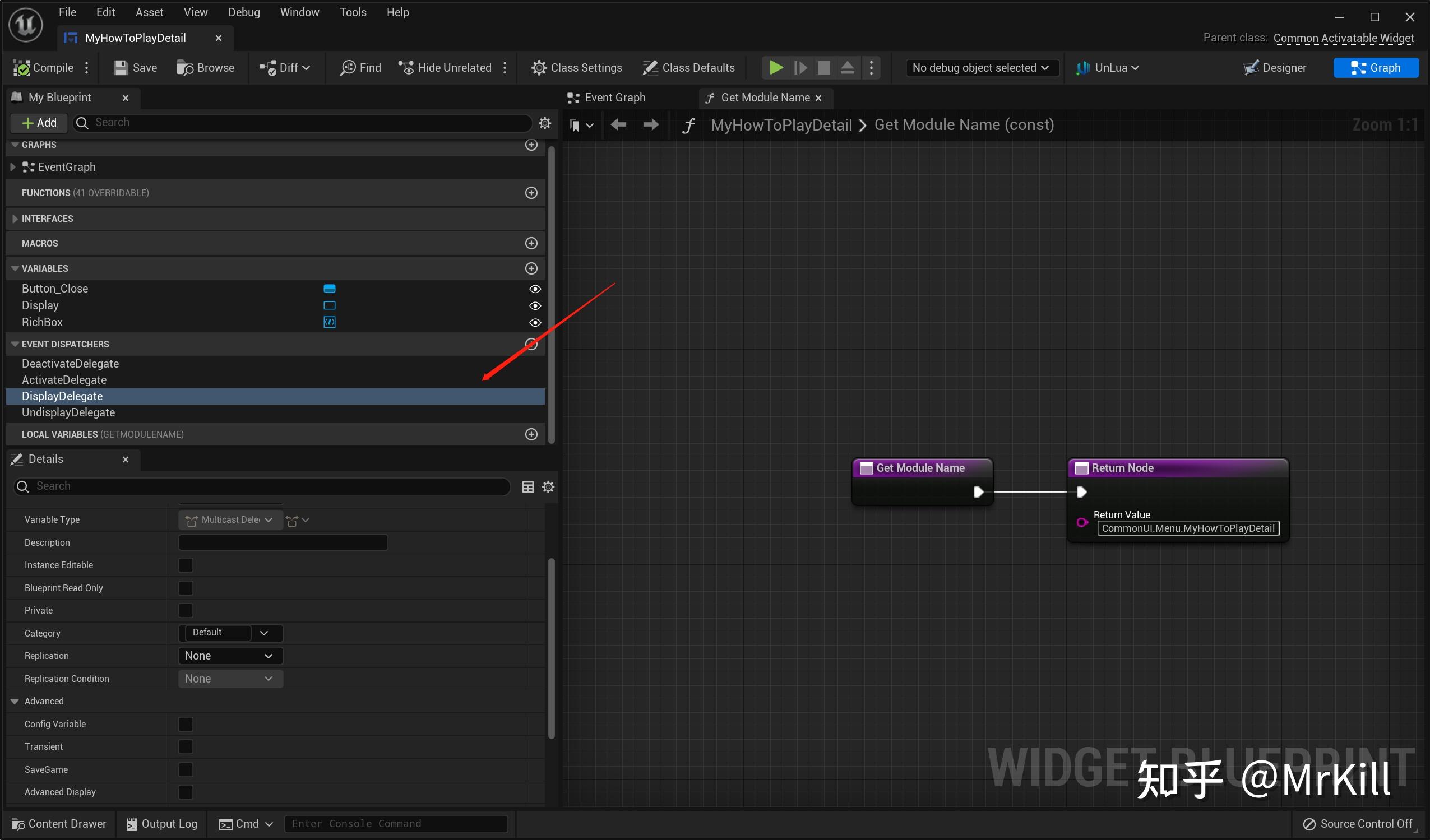Click the Description input field
This screenshot has height=840, width=1430.
(283, 543)
